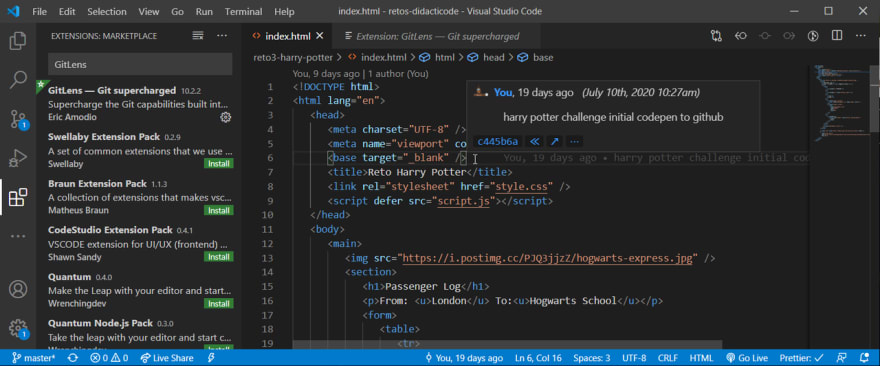Open the Run and Debug view
The width and height of the screenshot is (880, 366).
(18, 158)
